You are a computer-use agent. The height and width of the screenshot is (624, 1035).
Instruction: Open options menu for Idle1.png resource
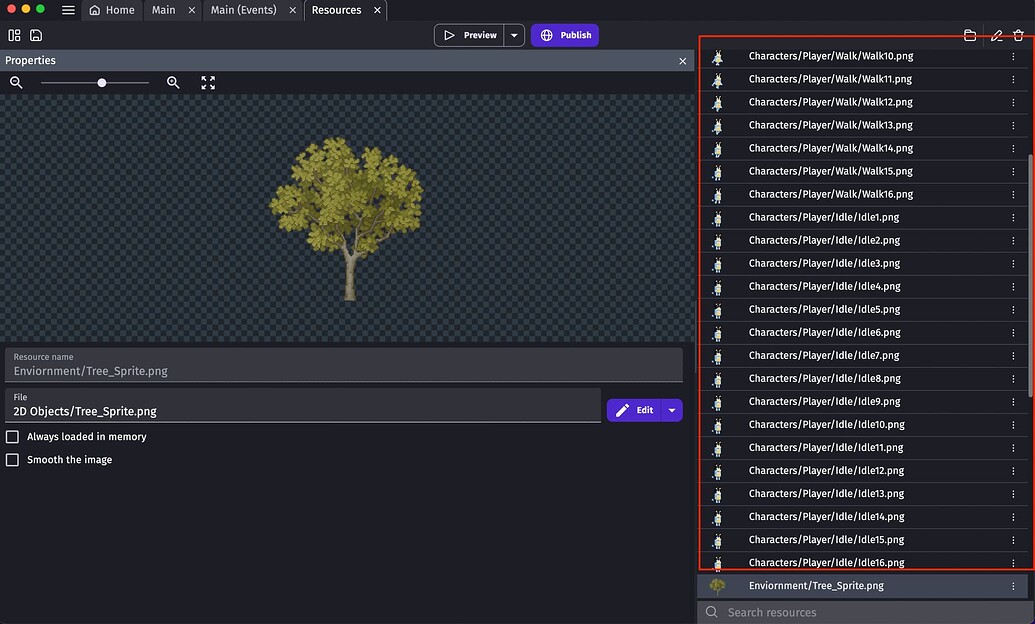pyautogui.click(x=1013, y=217)
